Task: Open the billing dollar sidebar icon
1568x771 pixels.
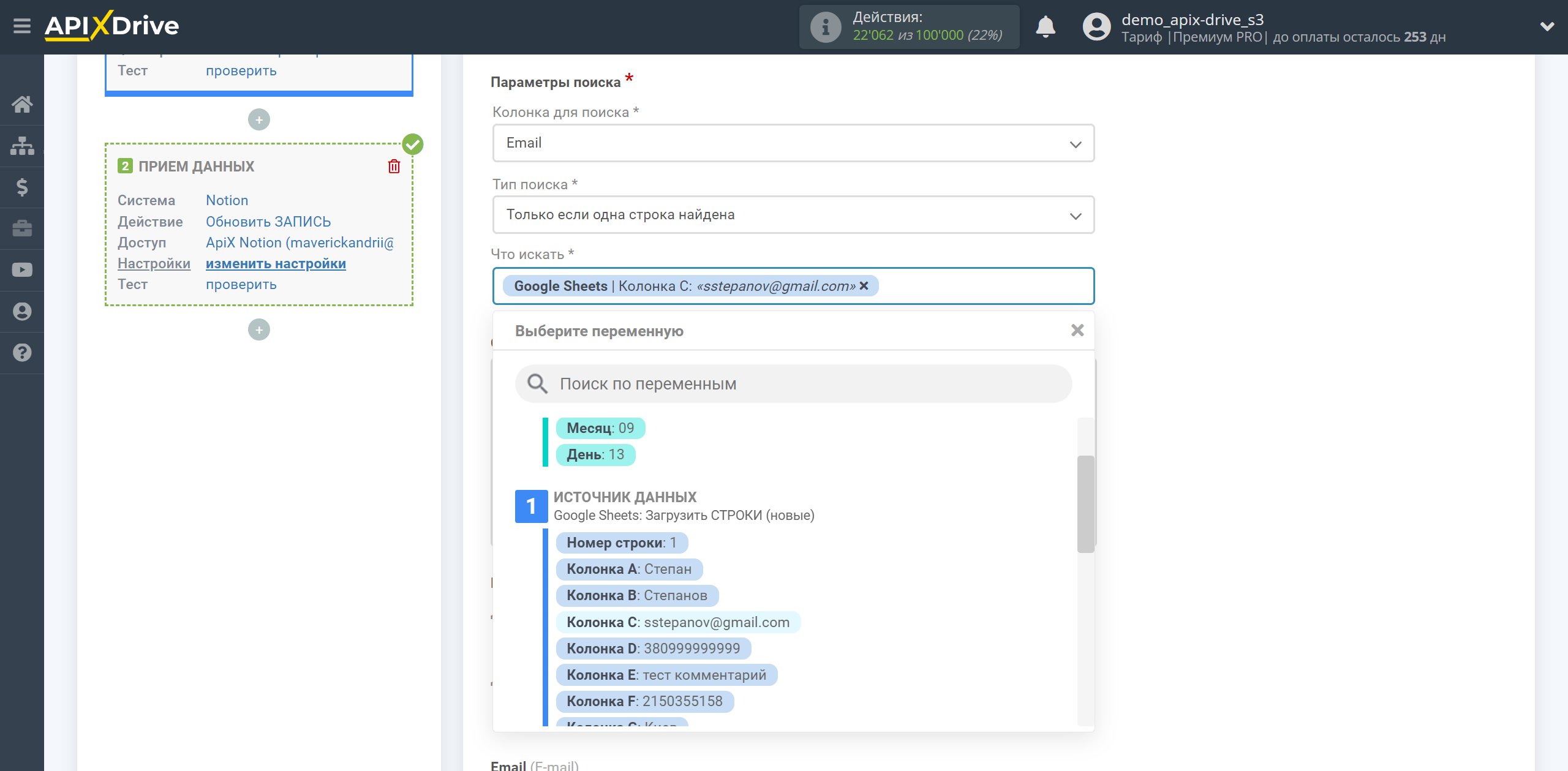Action: [x=22, y=187]
